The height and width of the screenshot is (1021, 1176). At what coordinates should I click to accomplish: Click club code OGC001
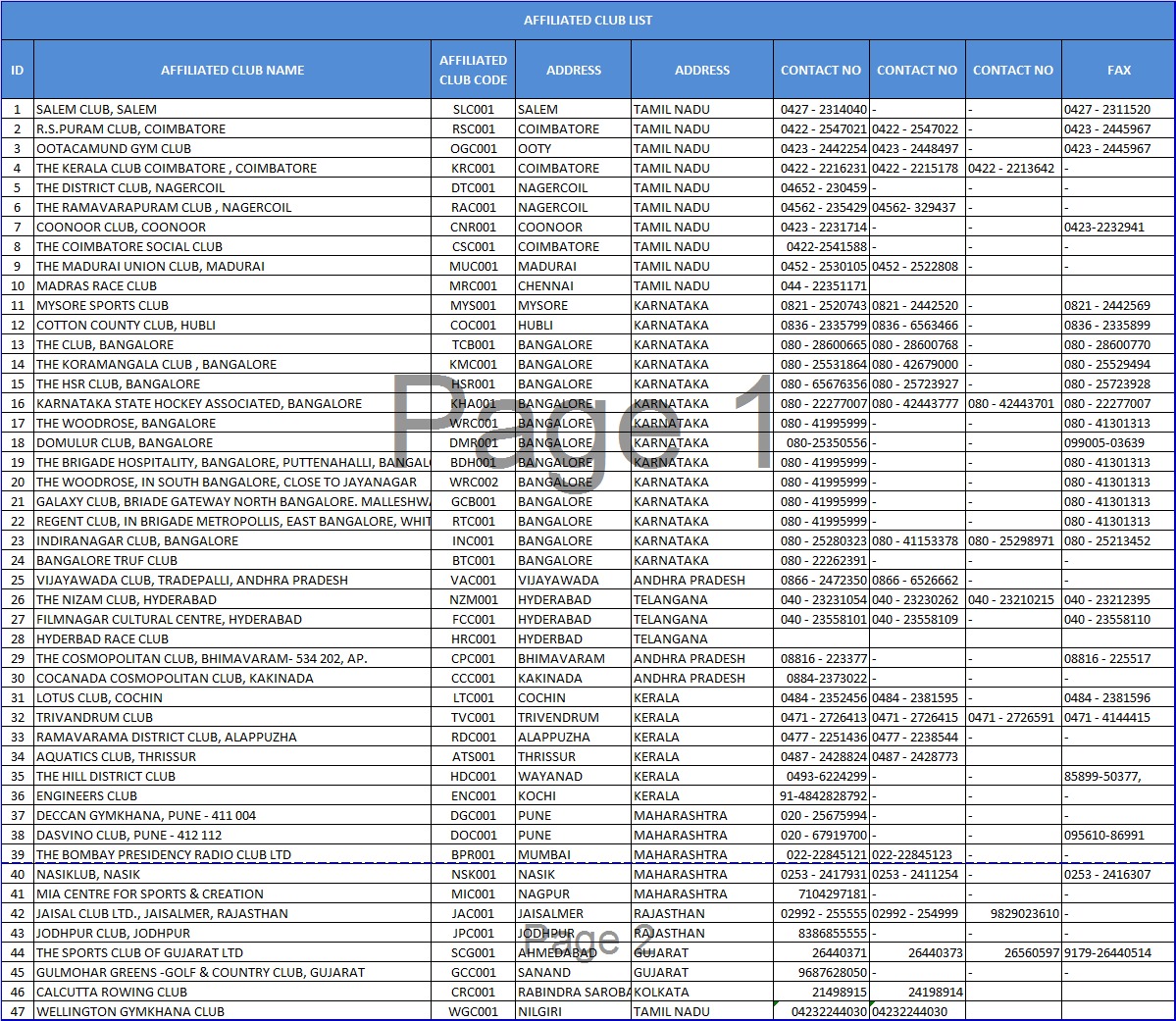click(473, 148)
